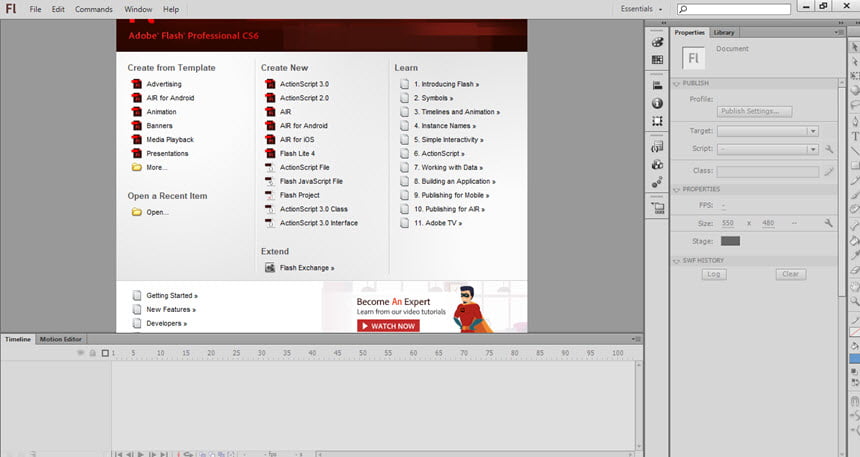Open the Project panel folder icon
860x457 pixels.
[x=657, y=207]
